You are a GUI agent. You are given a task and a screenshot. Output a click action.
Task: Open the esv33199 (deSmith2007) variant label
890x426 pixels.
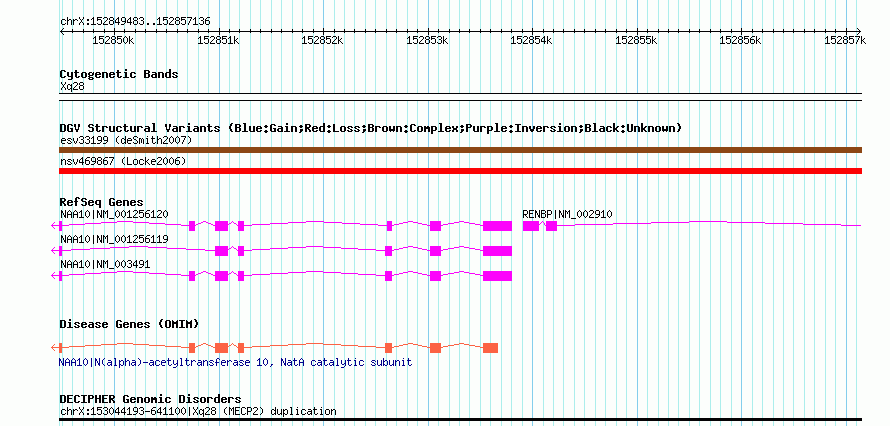tap(126, 140)
